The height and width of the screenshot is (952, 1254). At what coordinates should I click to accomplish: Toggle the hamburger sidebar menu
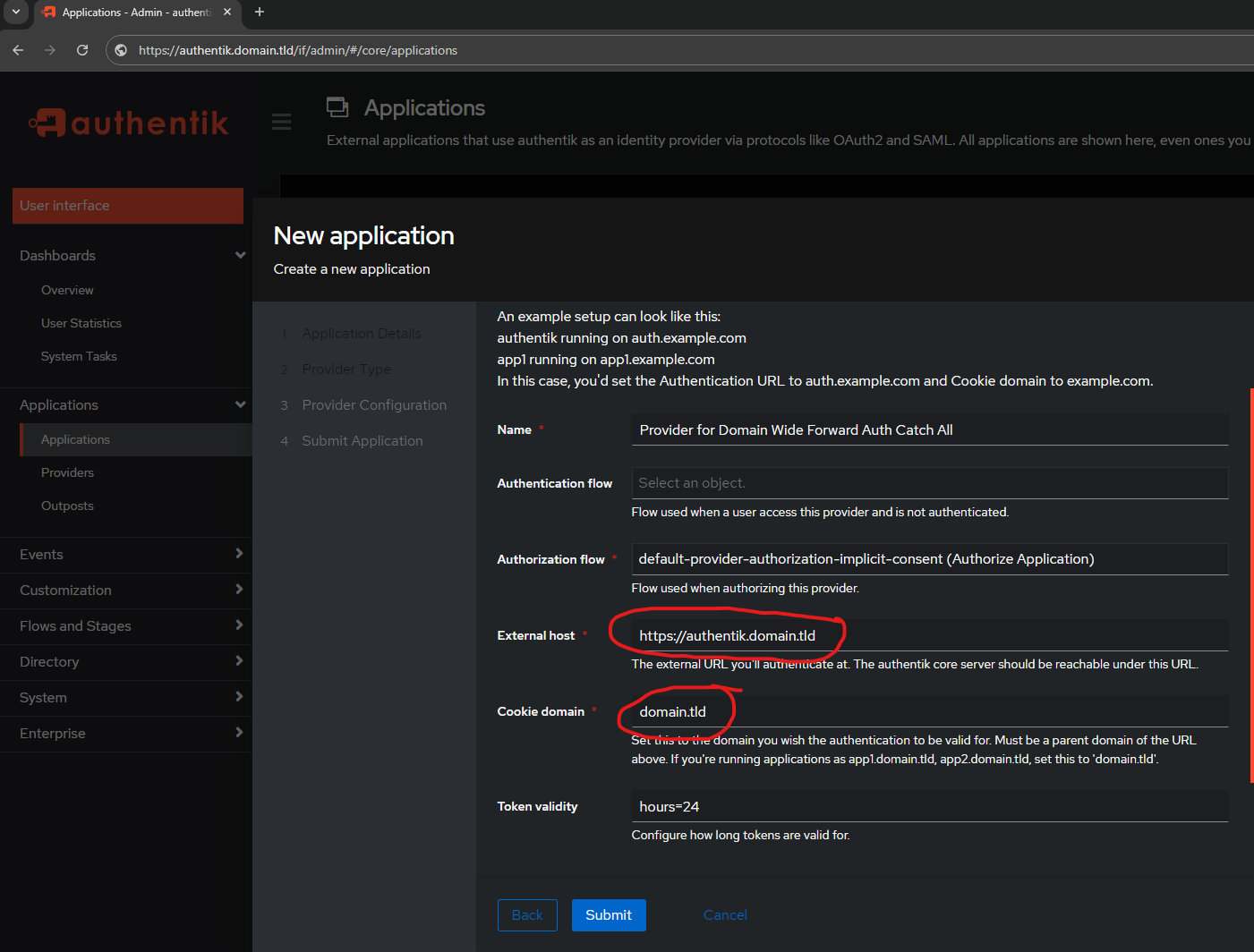[x=281, y=122]
